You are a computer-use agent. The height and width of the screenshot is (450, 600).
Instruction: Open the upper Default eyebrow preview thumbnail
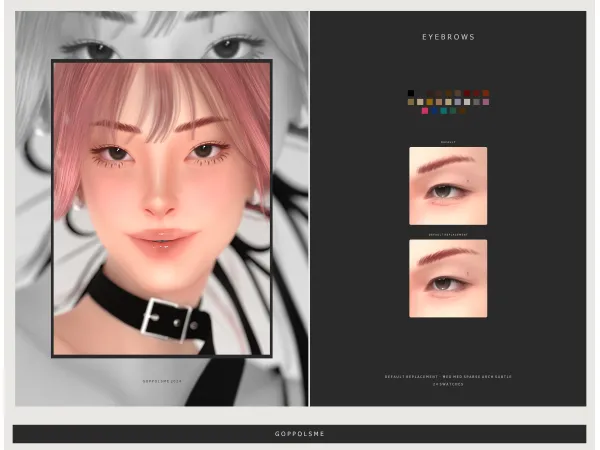point(448,186)
